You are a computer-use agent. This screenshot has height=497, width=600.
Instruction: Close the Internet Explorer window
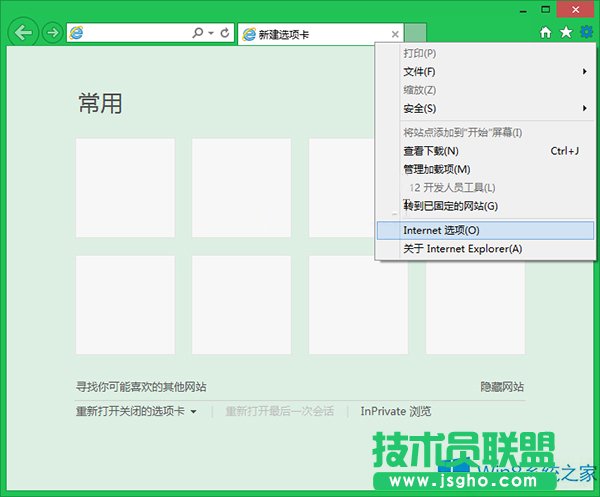[576, 10]
